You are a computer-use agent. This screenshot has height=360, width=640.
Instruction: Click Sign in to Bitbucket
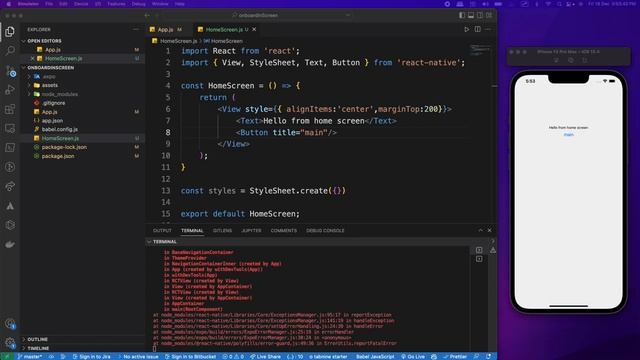click(190, 357)
